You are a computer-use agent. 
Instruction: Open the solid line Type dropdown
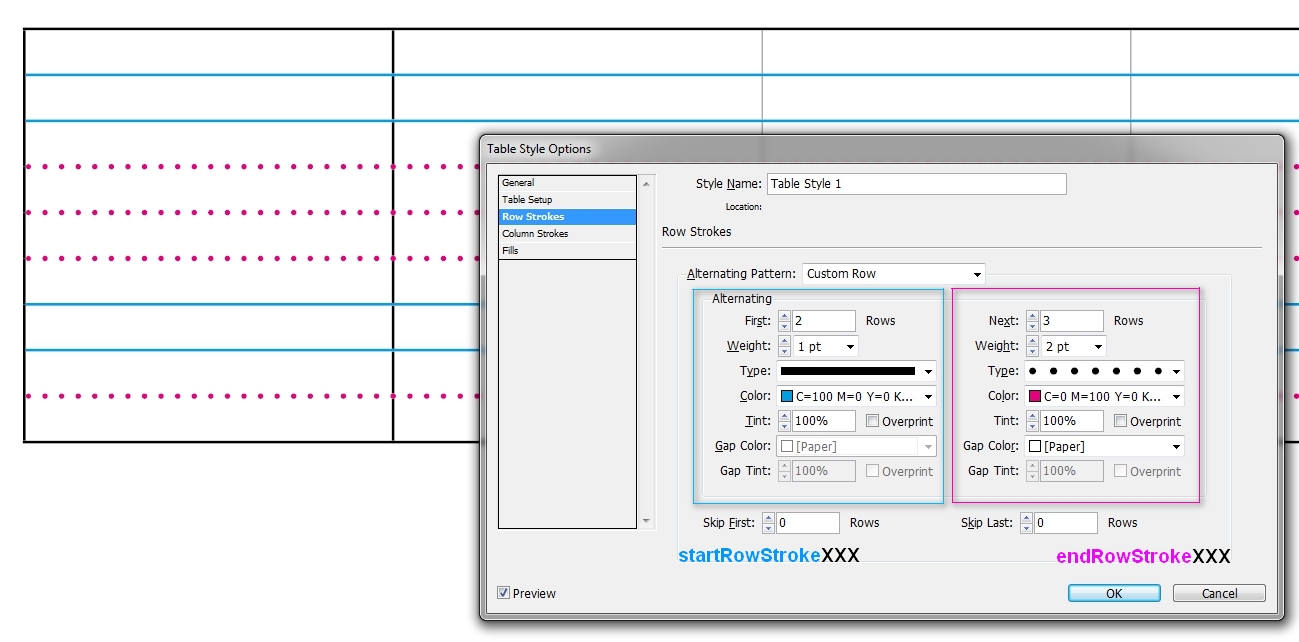(x=856, y=371)
